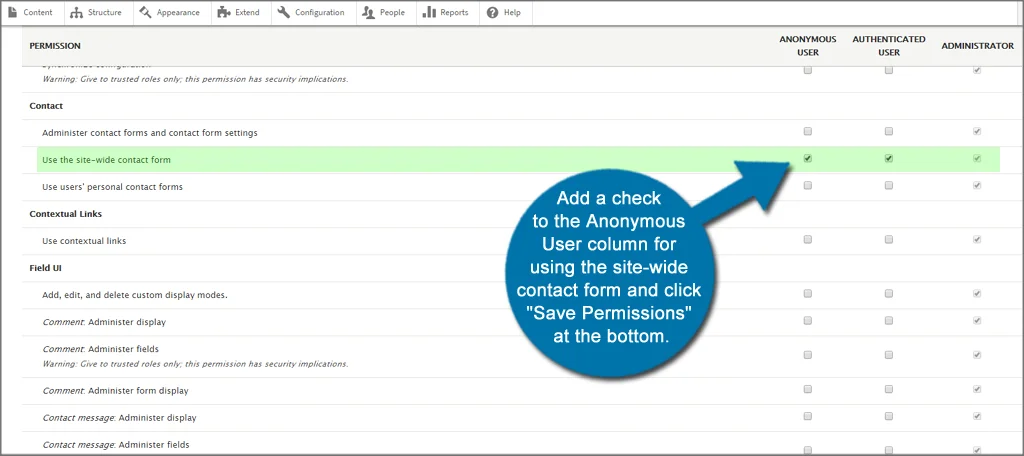Click the Structure hierarchy icon

click(x=76, y=12)
